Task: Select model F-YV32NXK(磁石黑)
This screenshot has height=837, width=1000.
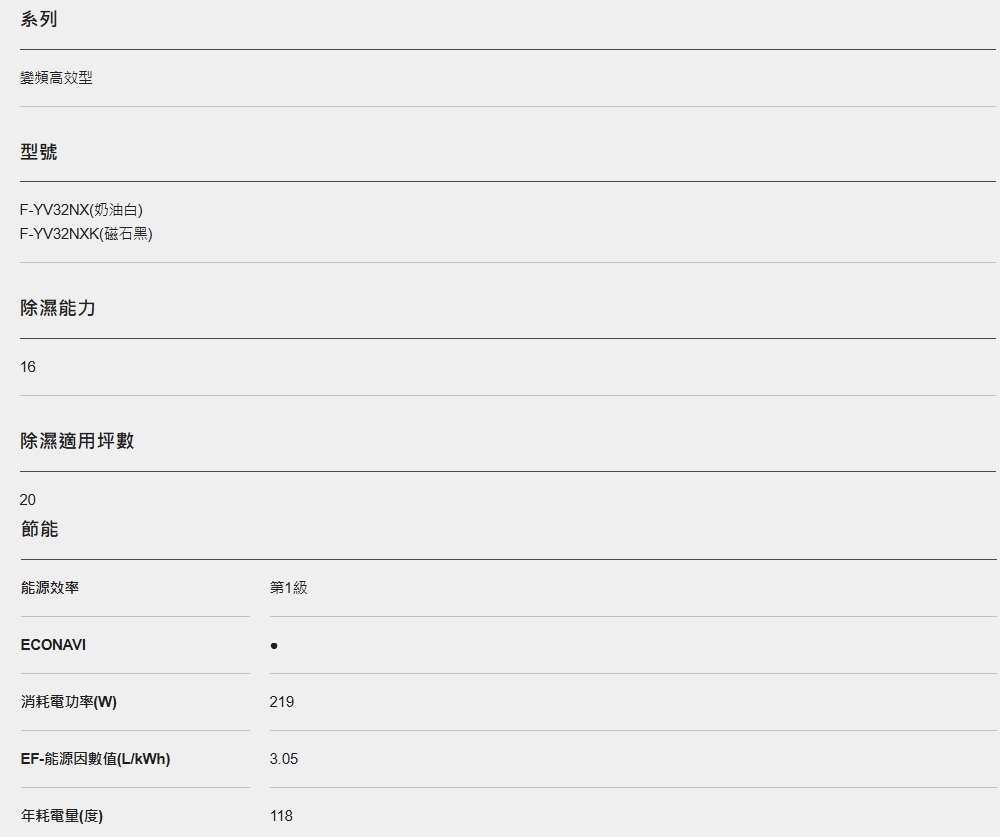Action: pyautogui.click(x=86, y=234)
